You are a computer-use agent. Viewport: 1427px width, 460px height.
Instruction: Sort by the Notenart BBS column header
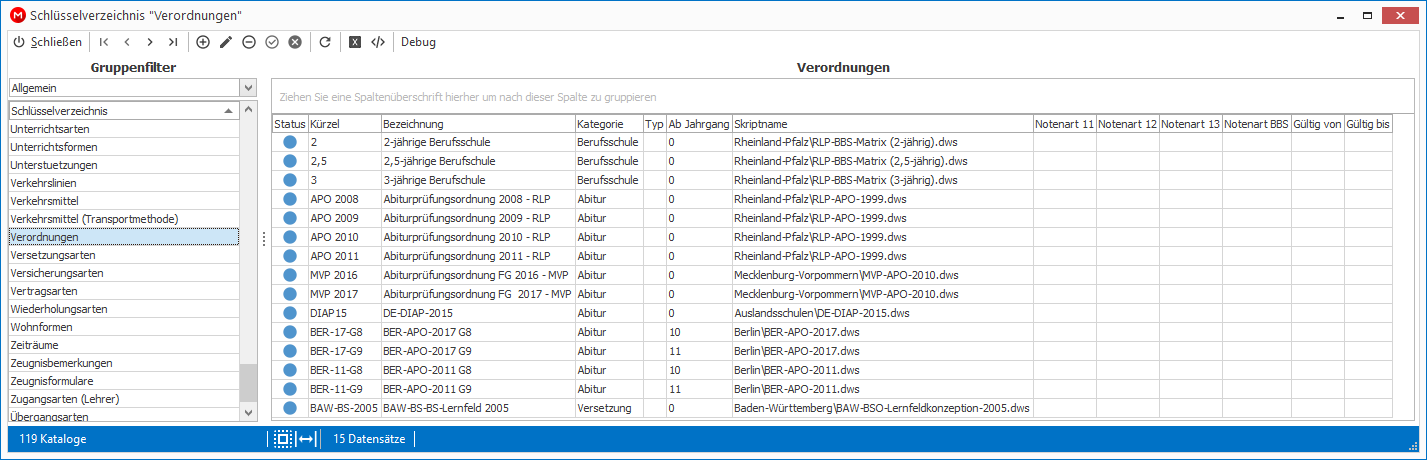1256,124
